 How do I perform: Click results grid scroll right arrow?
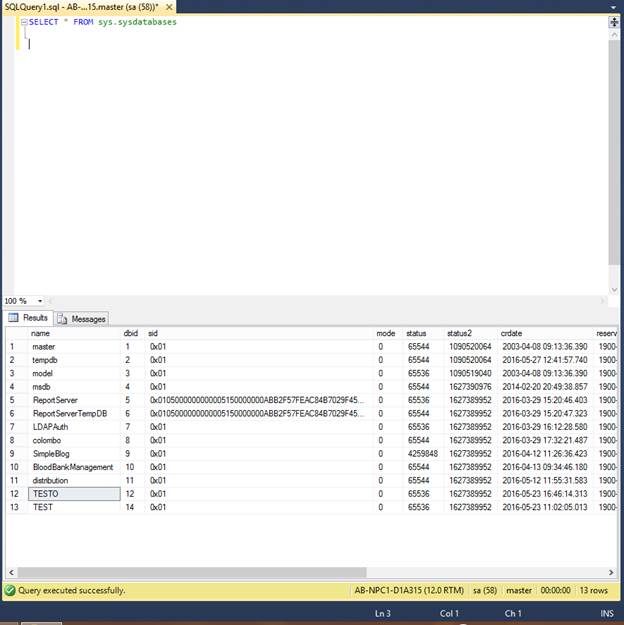pos(611,572)
